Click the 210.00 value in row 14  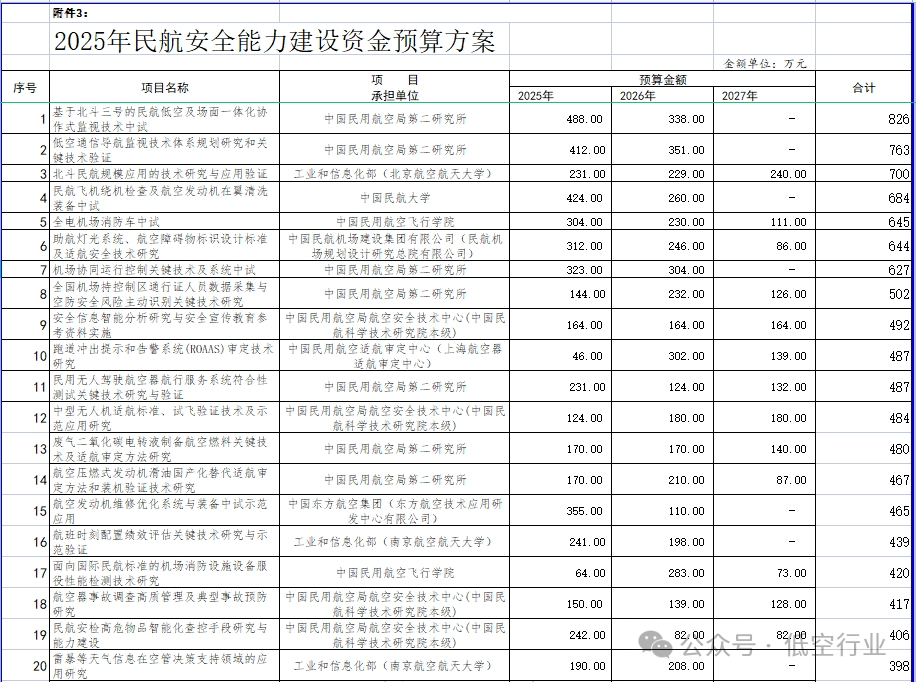(662, 479)
